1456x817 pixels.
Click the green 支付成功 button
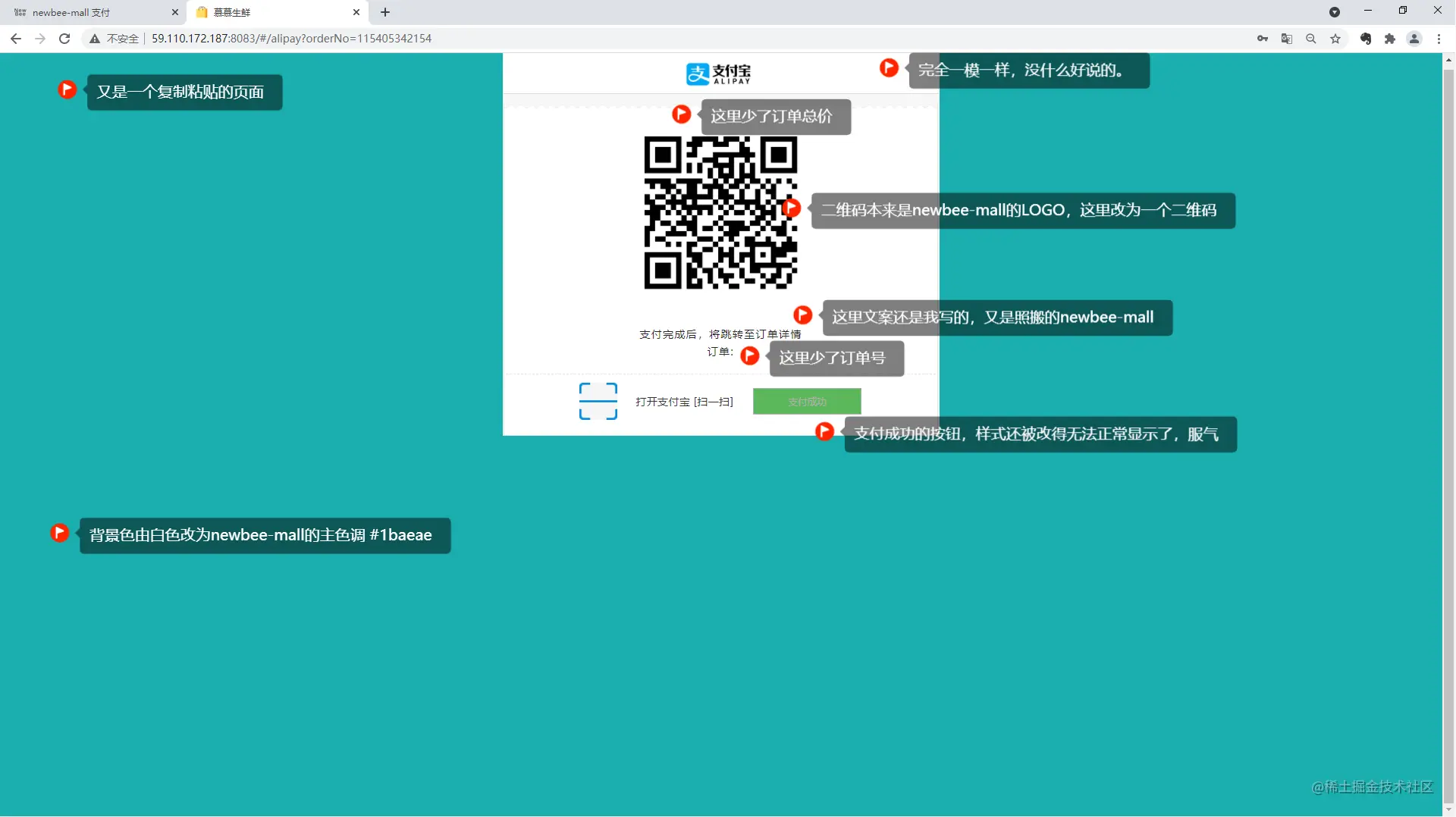pos(807,402)
